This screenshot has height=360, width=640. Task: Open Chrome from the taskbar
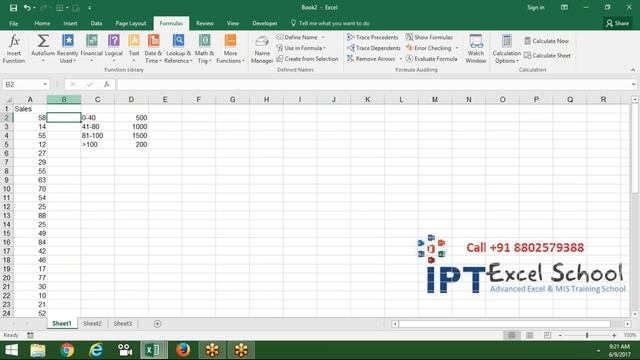point(67,350)
